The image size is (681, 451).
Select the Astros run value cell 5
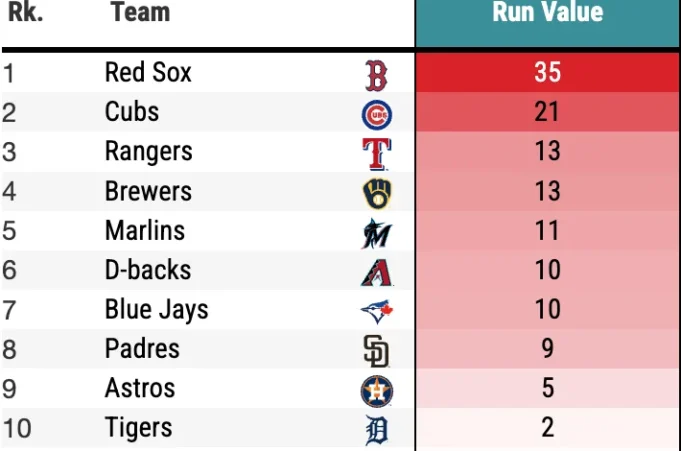point(547,389)
